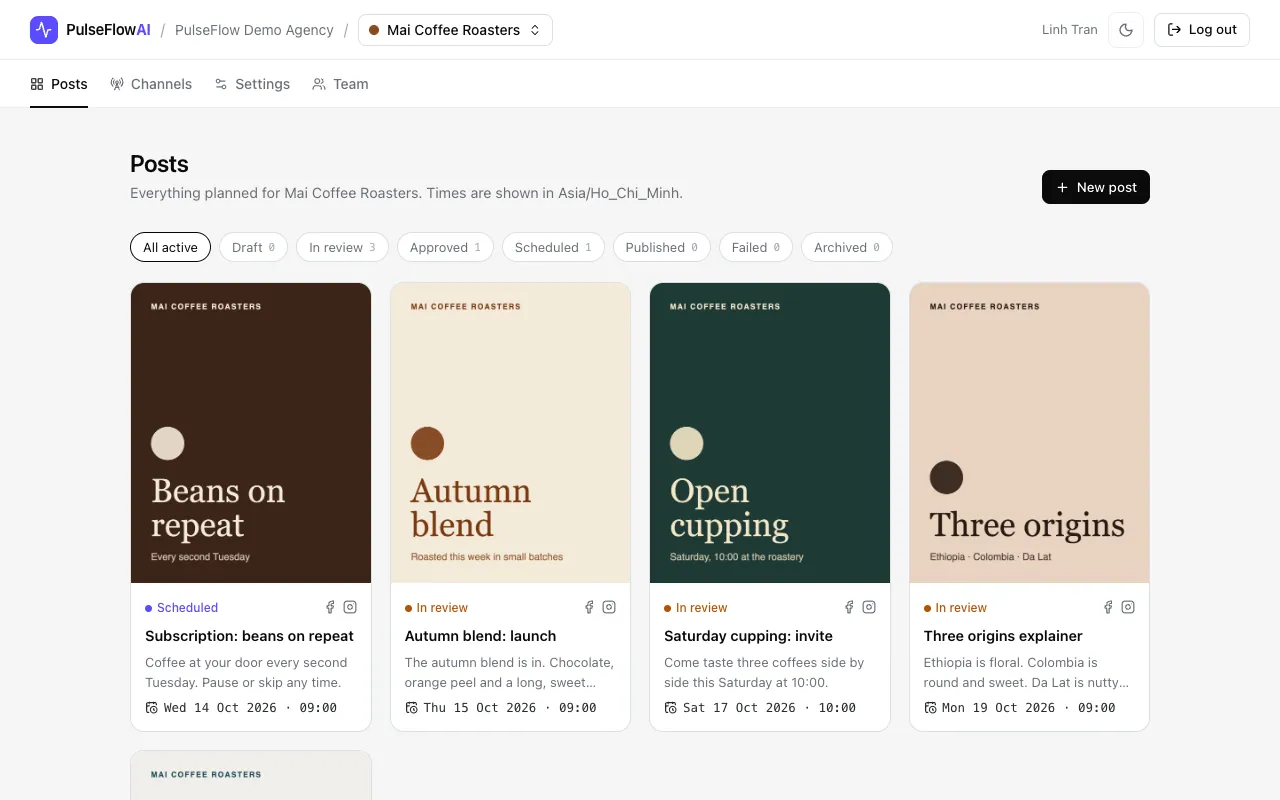1280x800 pixels.
Task: Filter posts by Failed
Action: 756,247
